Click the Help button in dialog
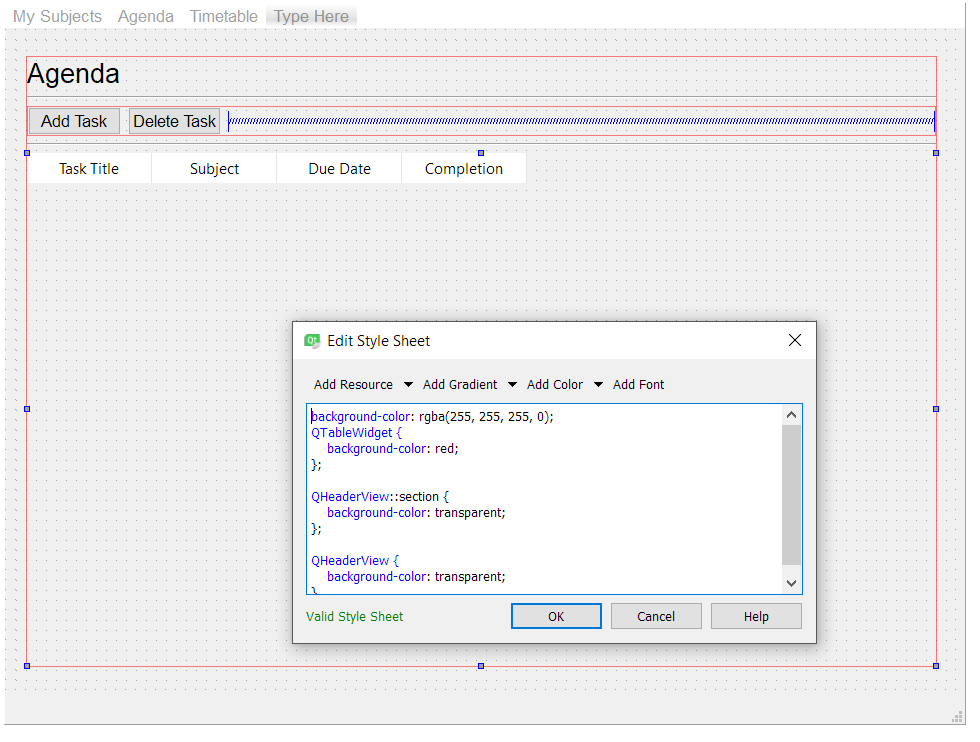The height and width of the screenshot is (742, 980). [x=756, y=616]
